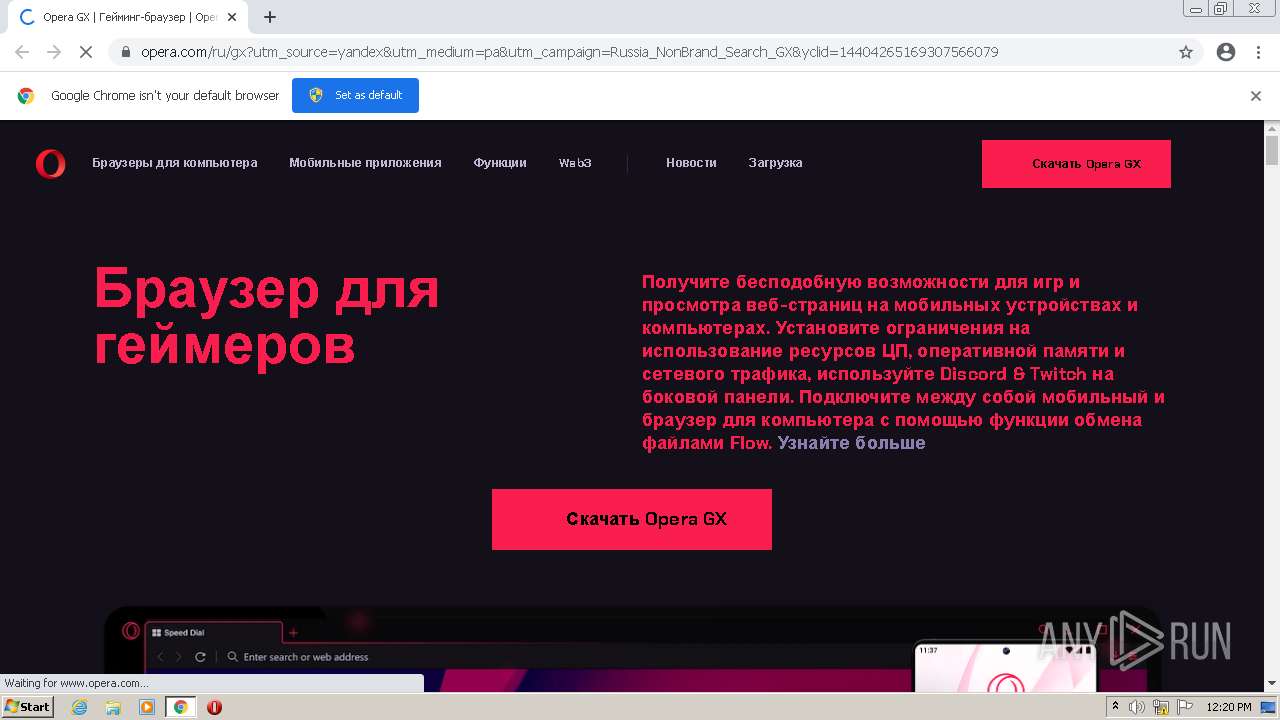The image size is (1280, 720).
Task: Switch to Chrome taskbar button
Action: [180, 707]
